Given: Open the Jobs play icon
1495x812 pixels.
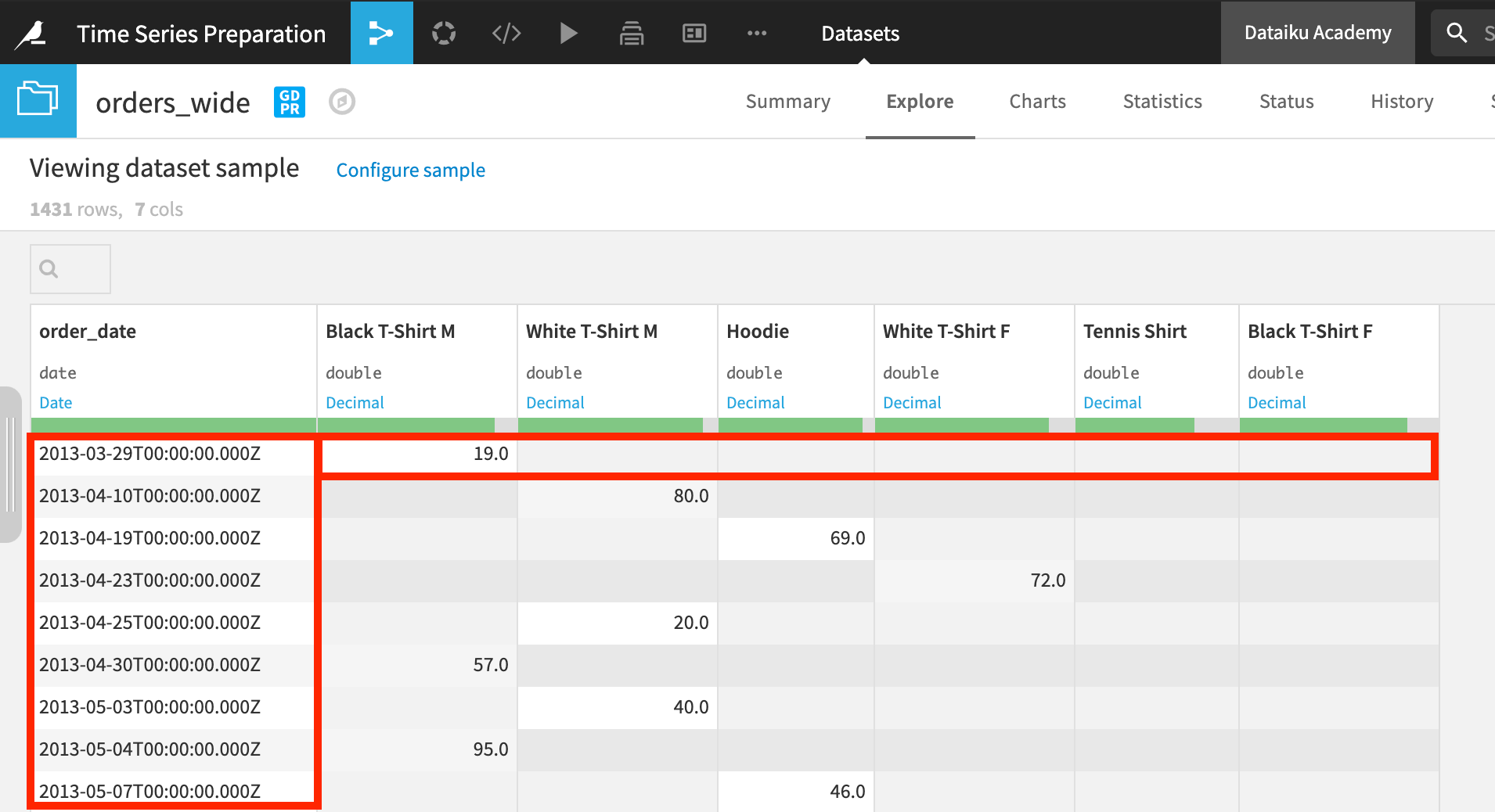Looking at the screenshot, I should tap(569, 33).
